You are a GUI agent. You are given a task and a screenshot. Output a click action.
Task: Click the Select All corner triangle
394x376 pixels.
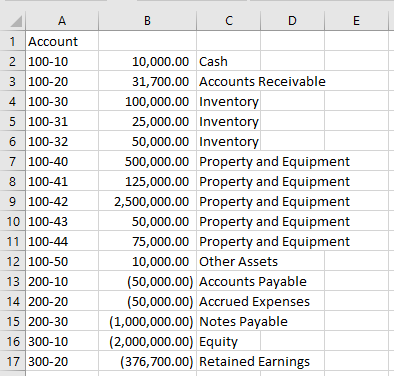pyautogui.click(x=15, y=21)
